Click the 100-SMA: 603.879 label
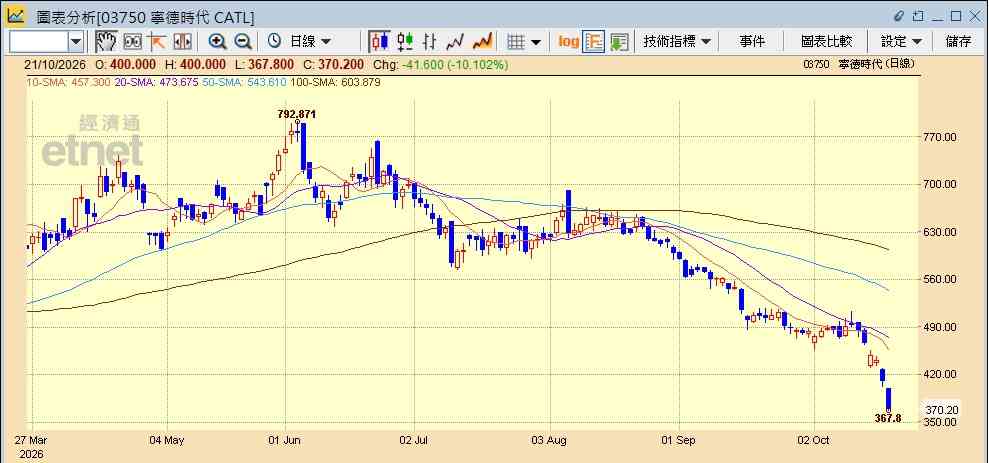Screen dimensions: 989x463 337,82
